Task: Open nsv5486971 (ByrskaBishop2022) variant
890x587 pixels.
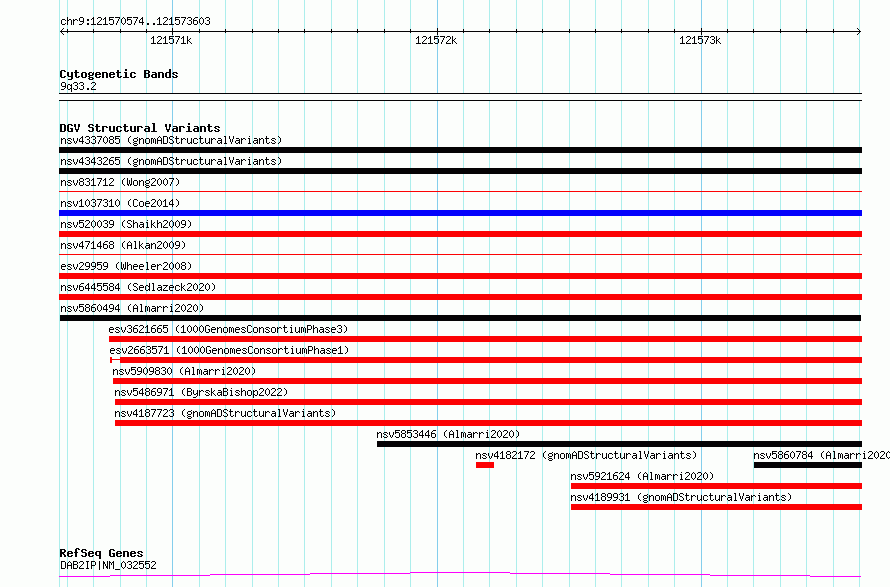Action: tap(201, 392)
